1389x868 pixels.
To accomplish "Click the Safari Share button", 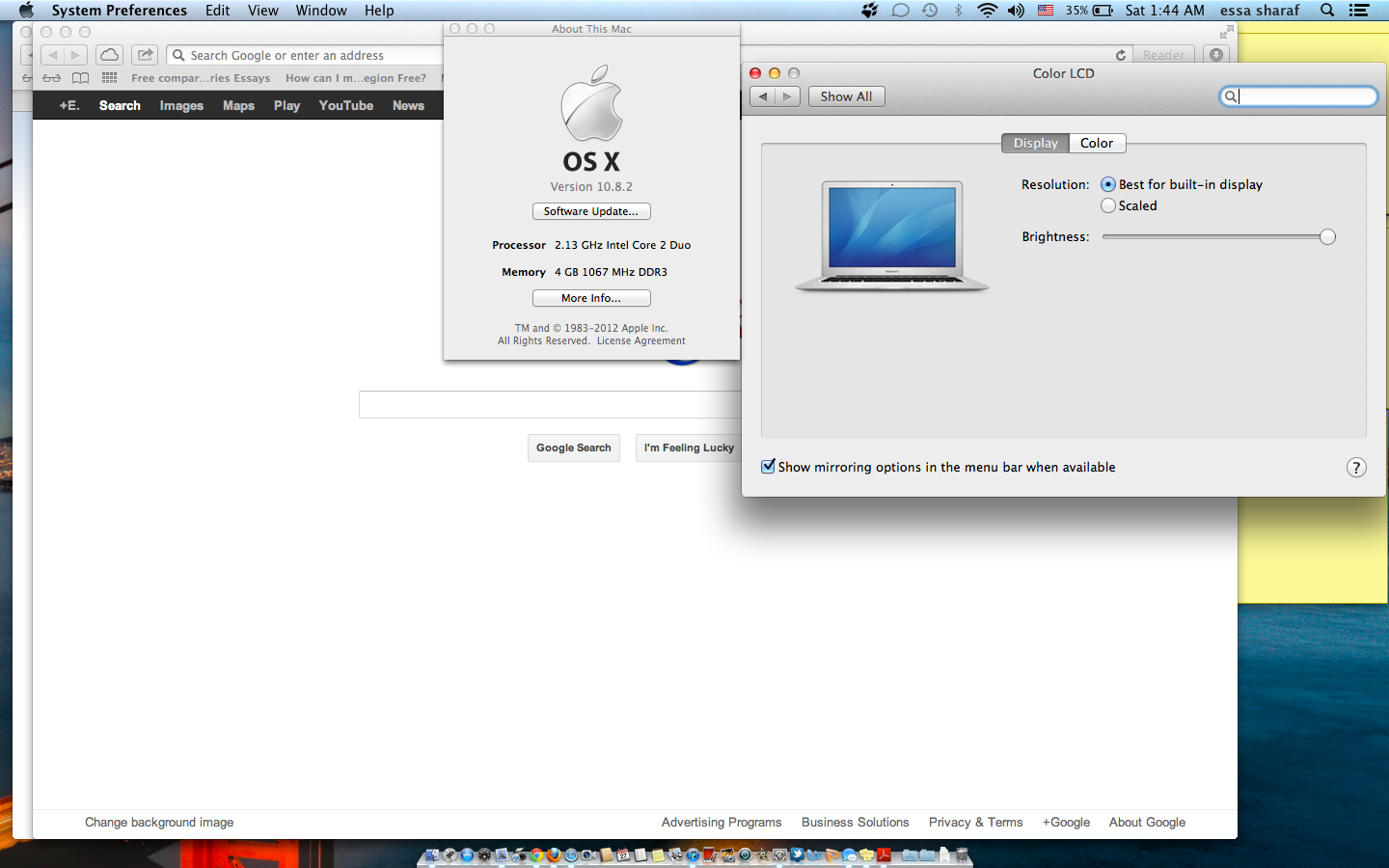I will 145,55.
